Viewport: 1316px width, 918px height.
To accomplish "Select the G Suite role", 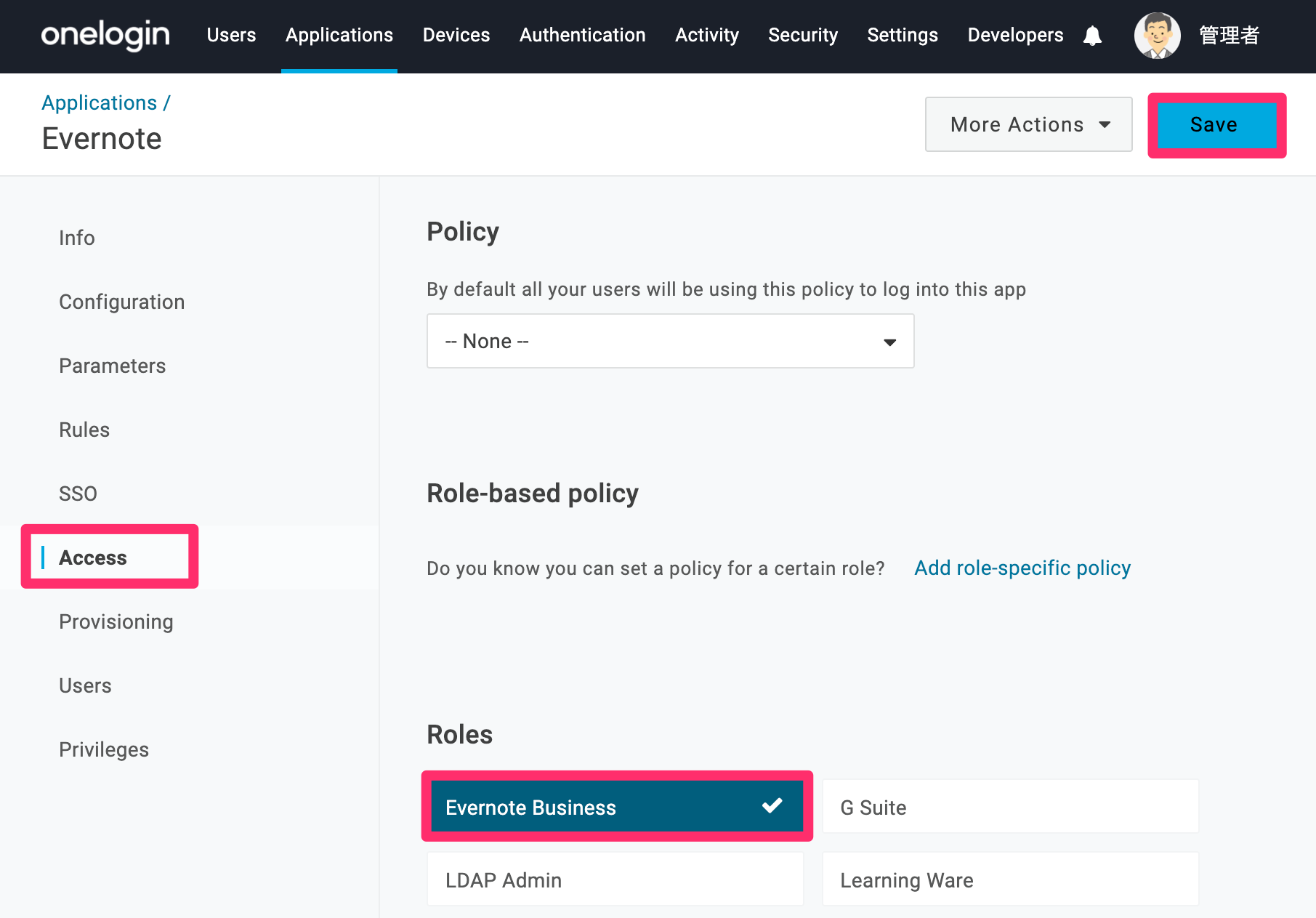I will tap(1010, 806).
